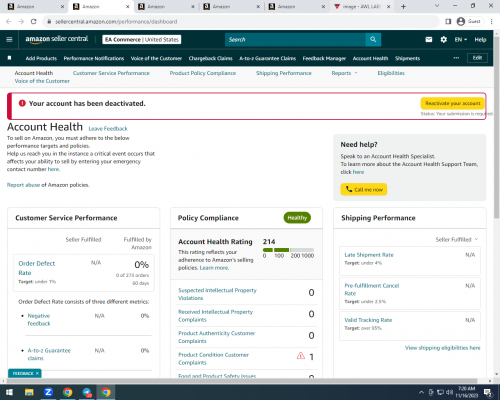500x400 pixels.
Task: Click in the Search input field
Action: coord(295,39)
